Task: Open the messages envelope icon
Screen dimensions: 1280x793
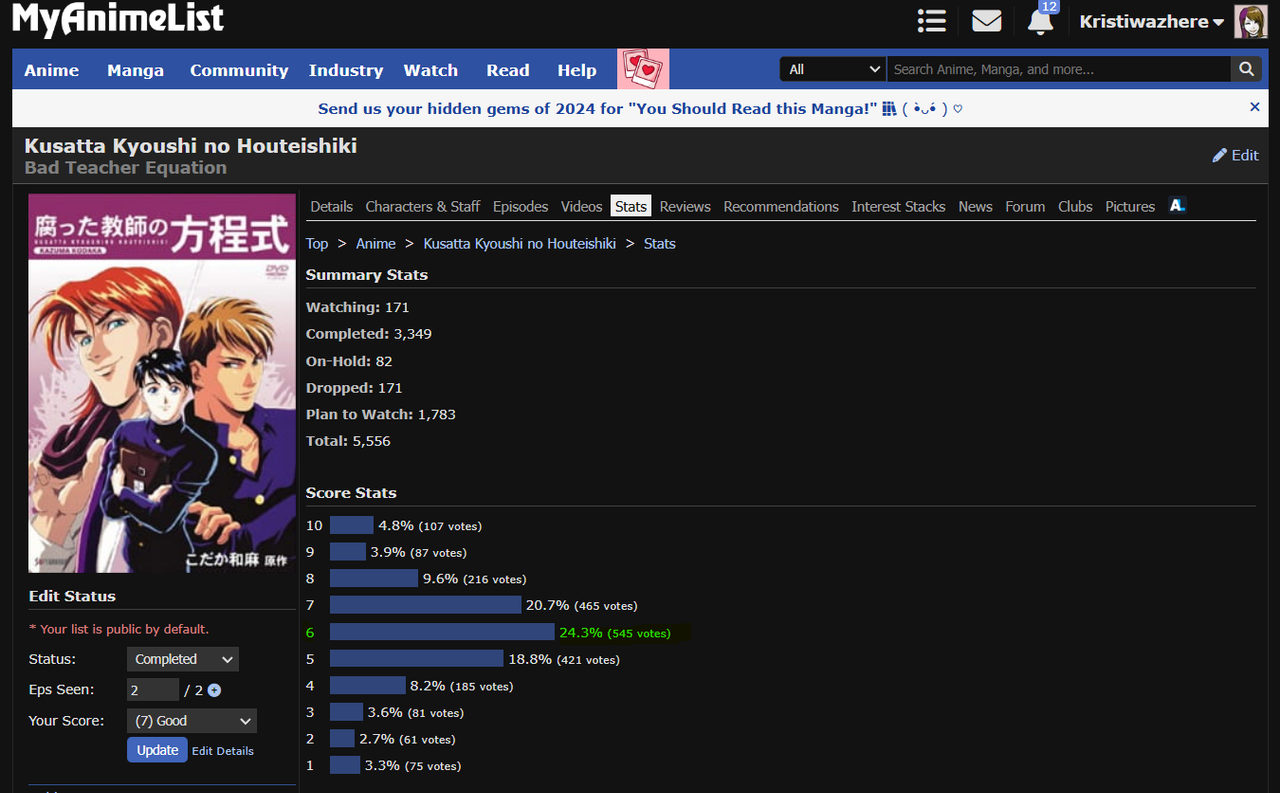Action: (x=986, y=21)
